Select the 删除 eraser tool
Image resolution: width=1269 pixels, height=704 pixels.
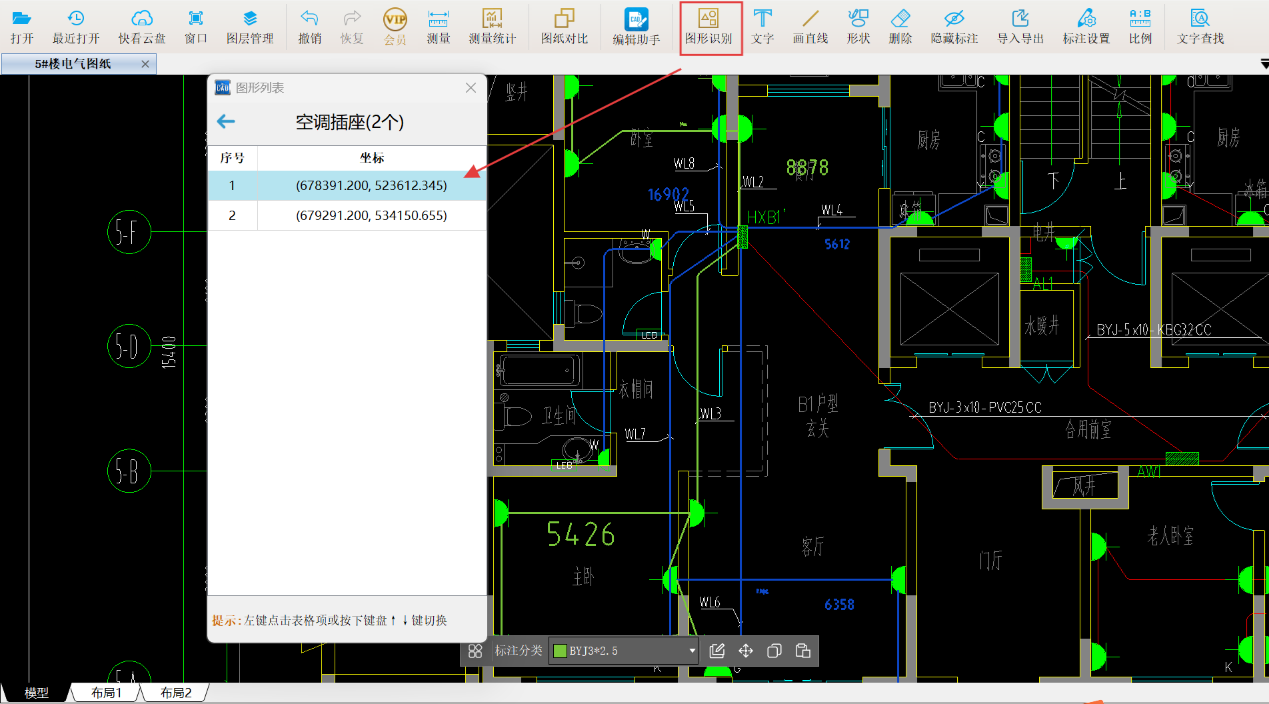[x=900, y=26]
